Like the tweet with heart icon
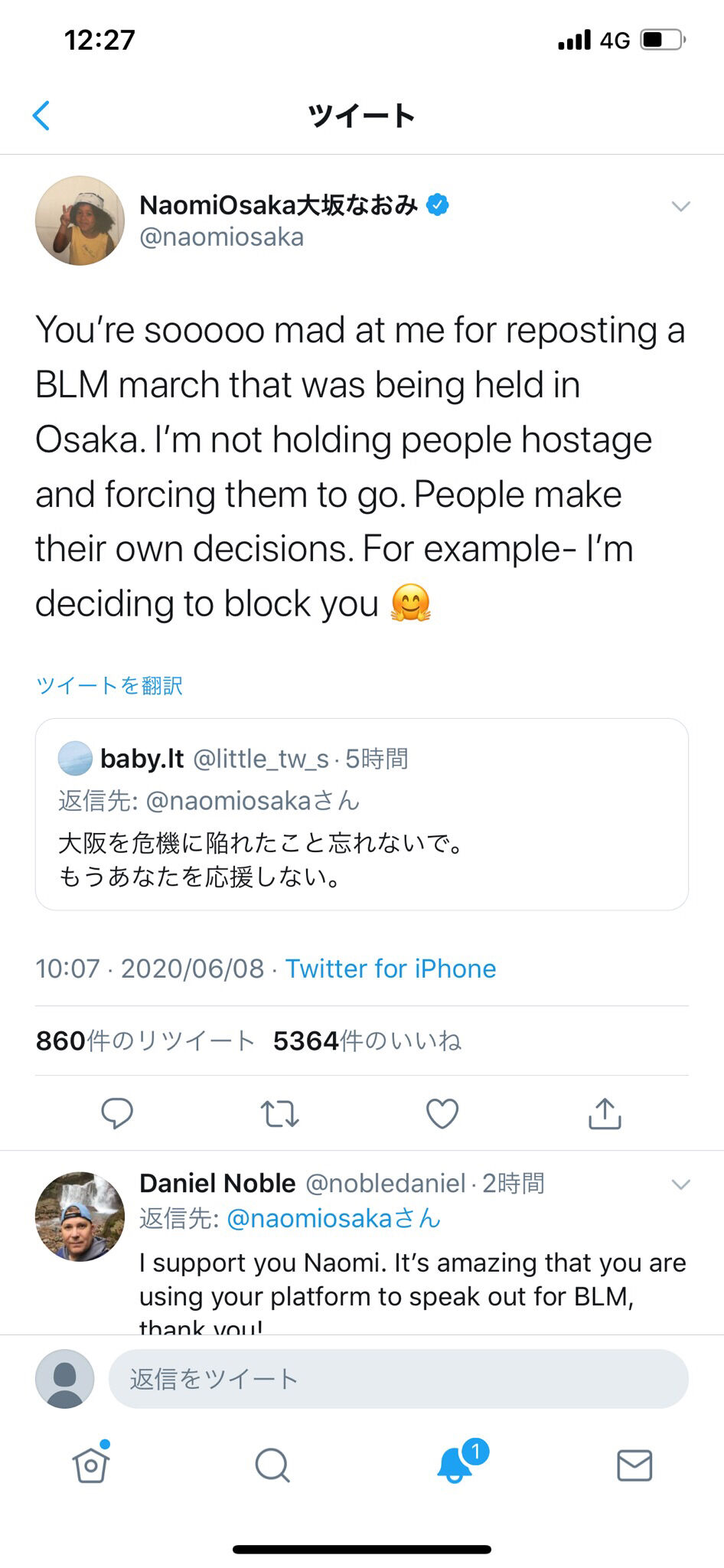Image resolution: width=724 pixels, height=1568 pixels. click(x=442, y=1113)
